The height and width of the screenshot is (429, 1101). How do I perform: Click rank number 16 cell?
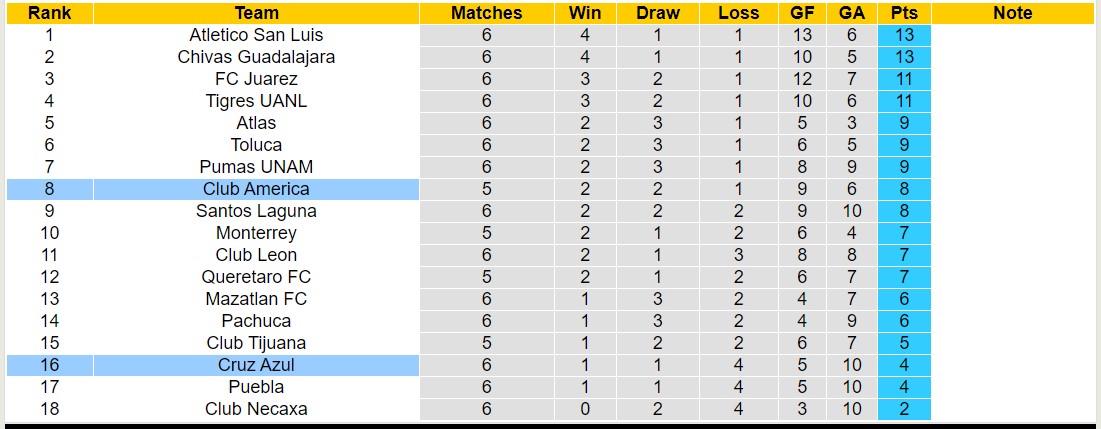(x=48, y=365)
